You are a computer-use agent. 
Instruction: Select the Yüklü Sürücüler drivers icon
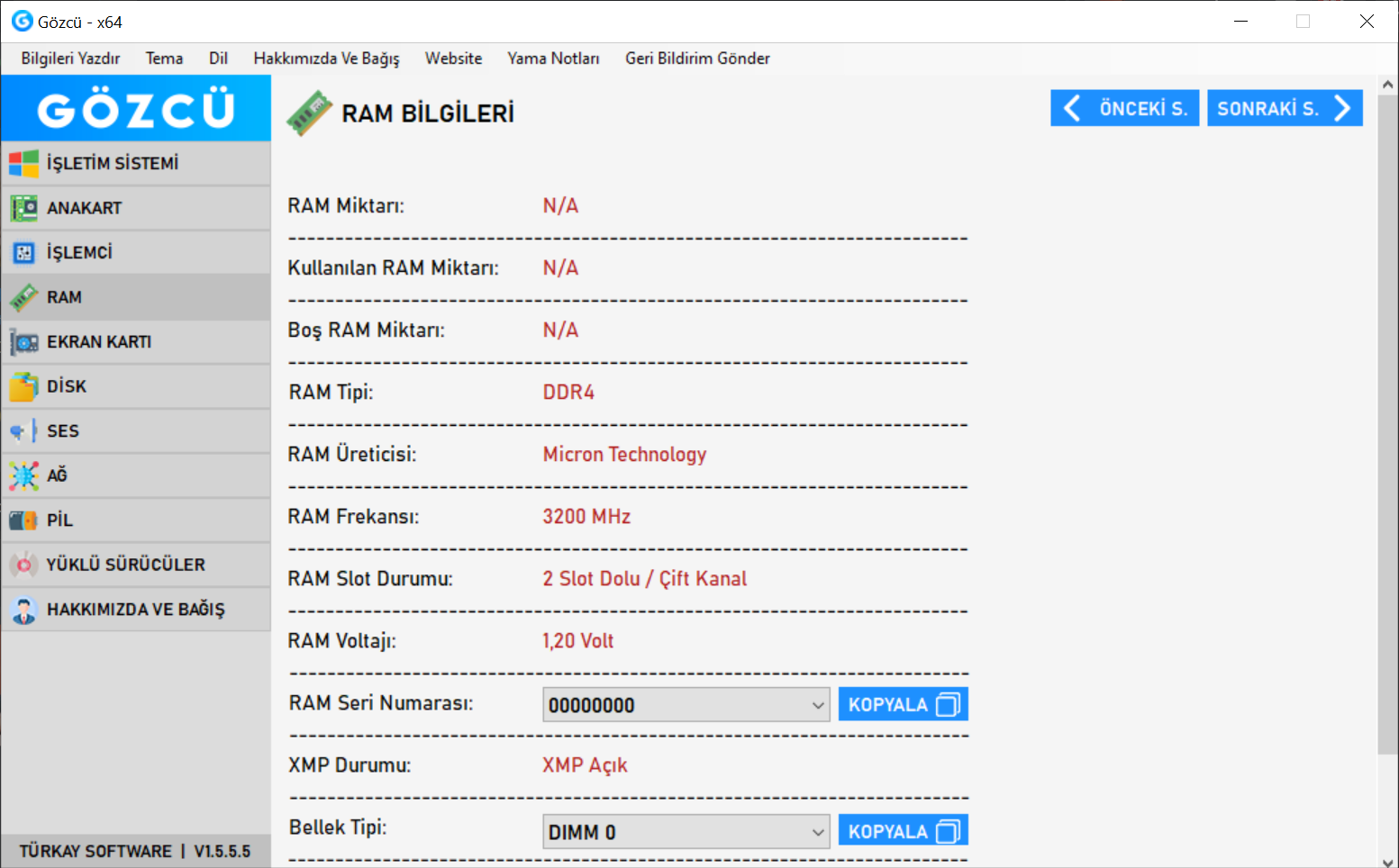24,565
